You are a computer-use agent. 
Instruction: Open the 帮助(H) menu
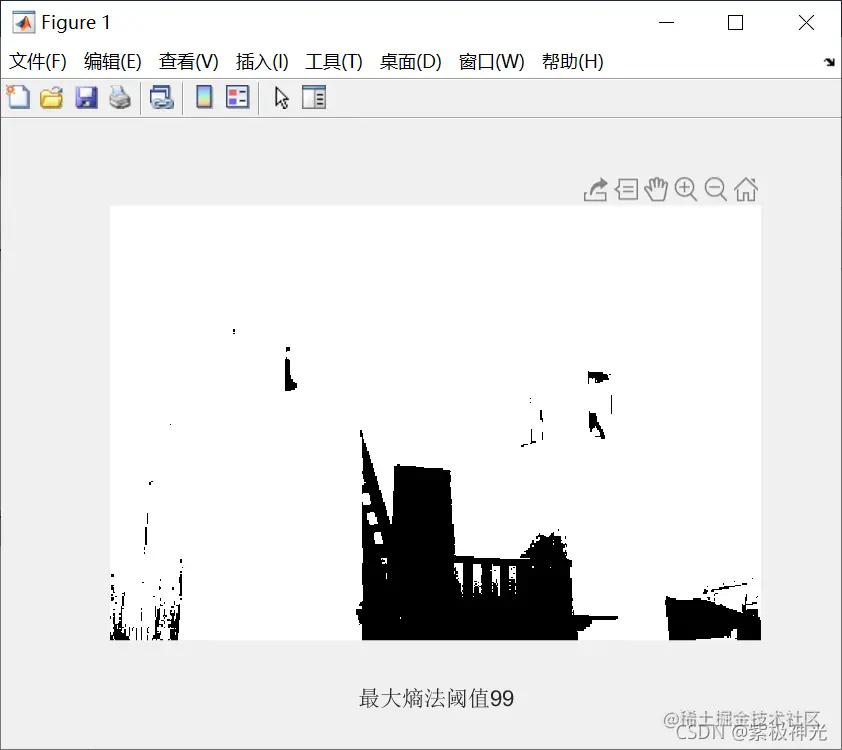click(571, 61)
